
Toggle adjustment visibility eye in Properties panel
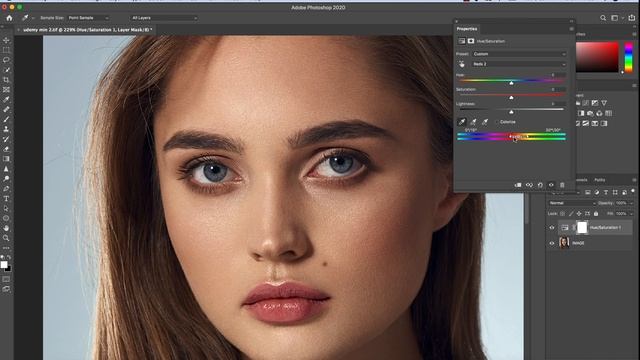pyautogui.click(x=551, y=185)
